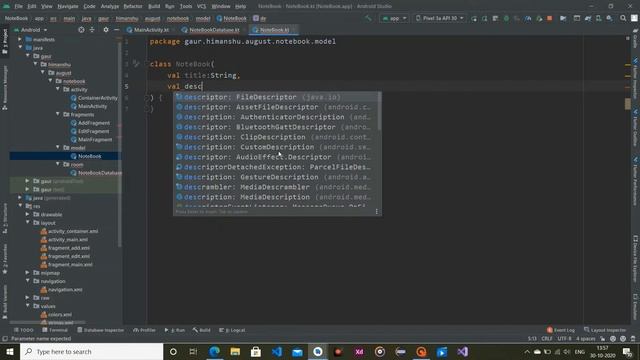Select ContainerActivity in project tree
This screenshot has height=360, width=640.
(94, 98)
